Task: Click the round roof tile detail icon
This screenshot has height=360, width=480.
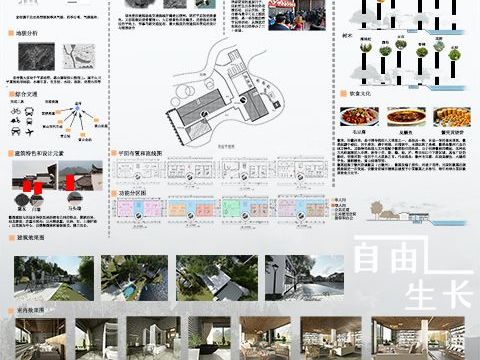Action: point(22,200)
